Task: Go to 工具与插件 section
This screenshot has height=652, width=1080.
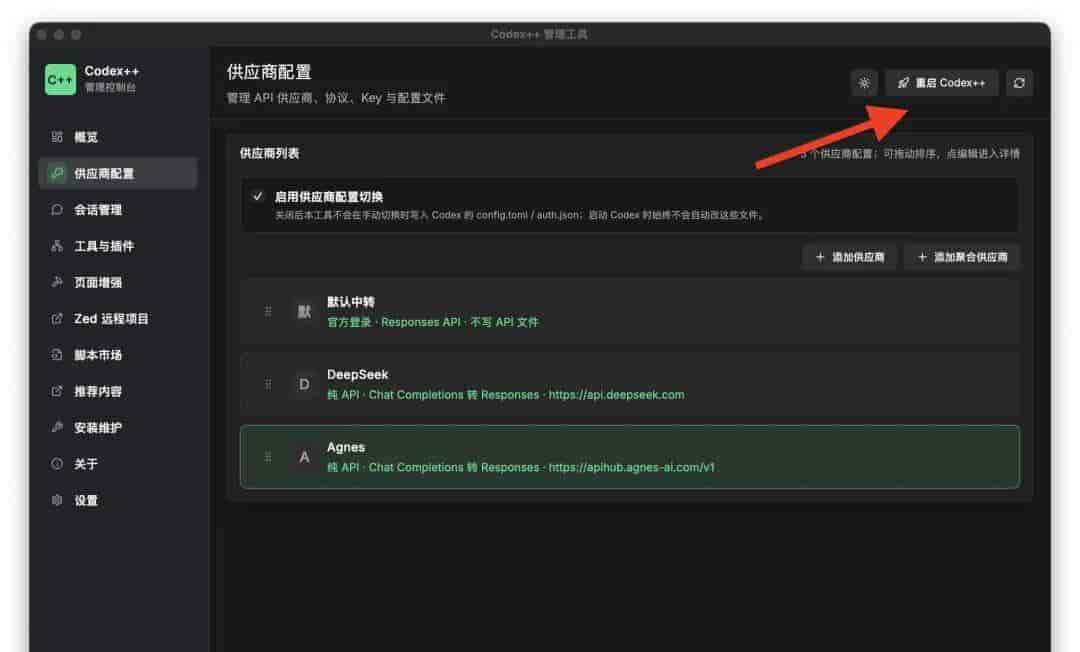Action: click(x=118, y=246)
